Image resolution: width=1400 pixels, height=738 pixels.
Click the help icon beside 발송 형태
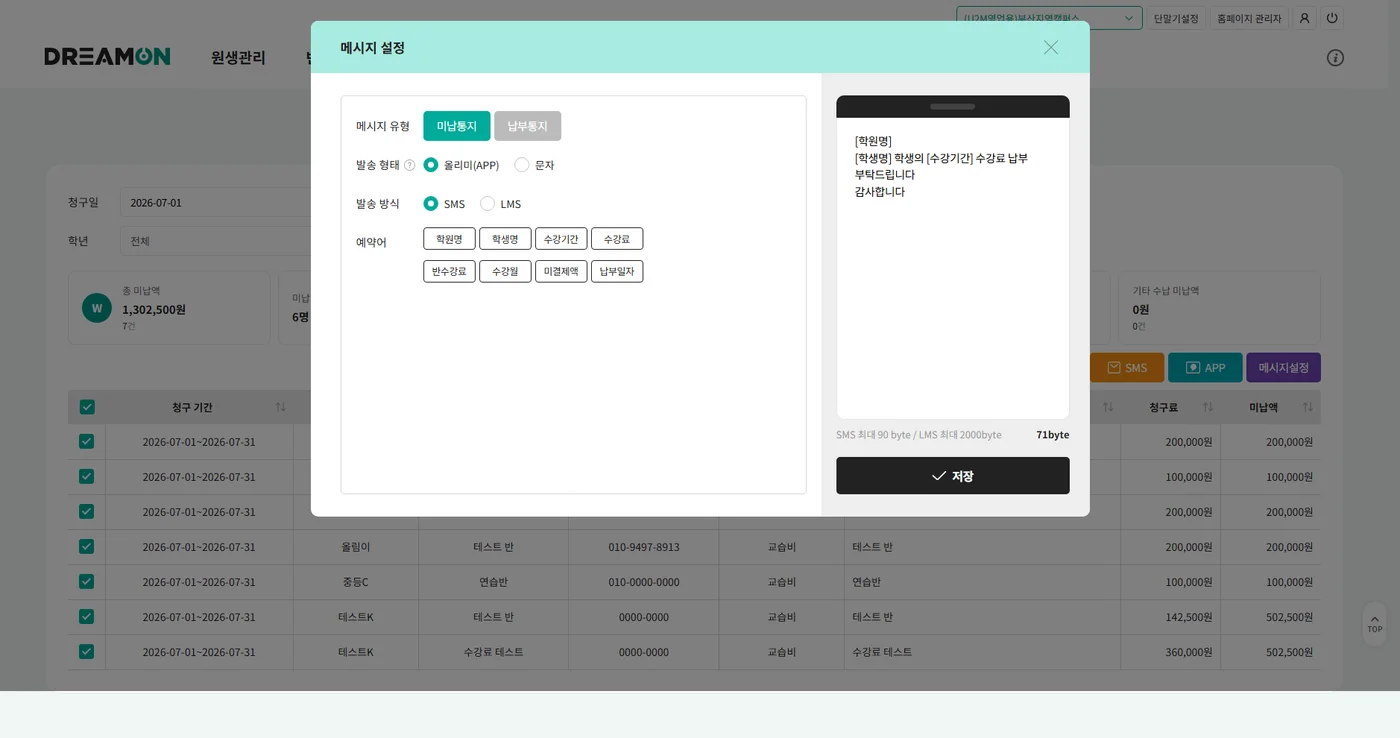pyautogui.click(x=409, y=165)
